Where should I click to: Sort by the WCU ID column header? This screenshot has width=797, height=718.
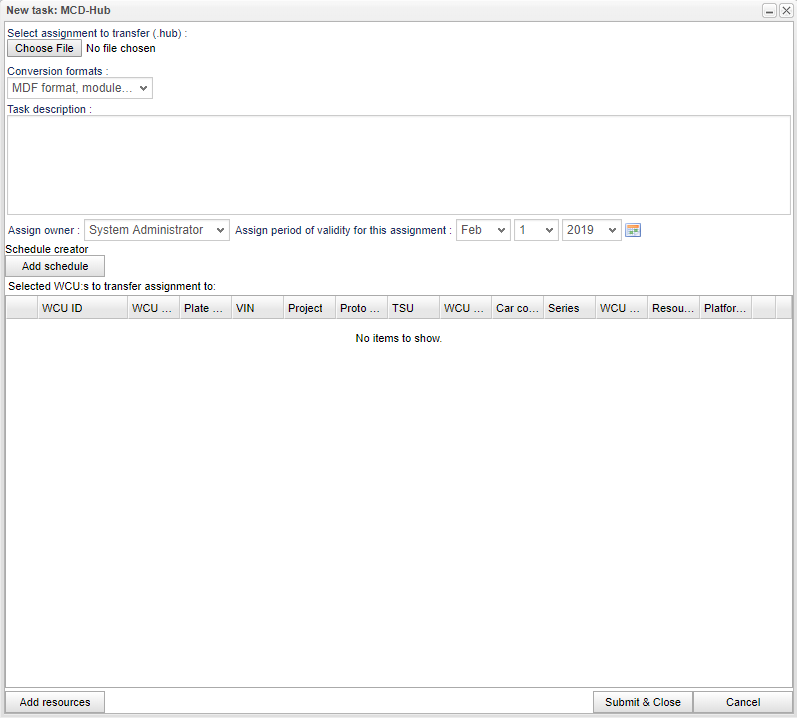click(82, 308)
